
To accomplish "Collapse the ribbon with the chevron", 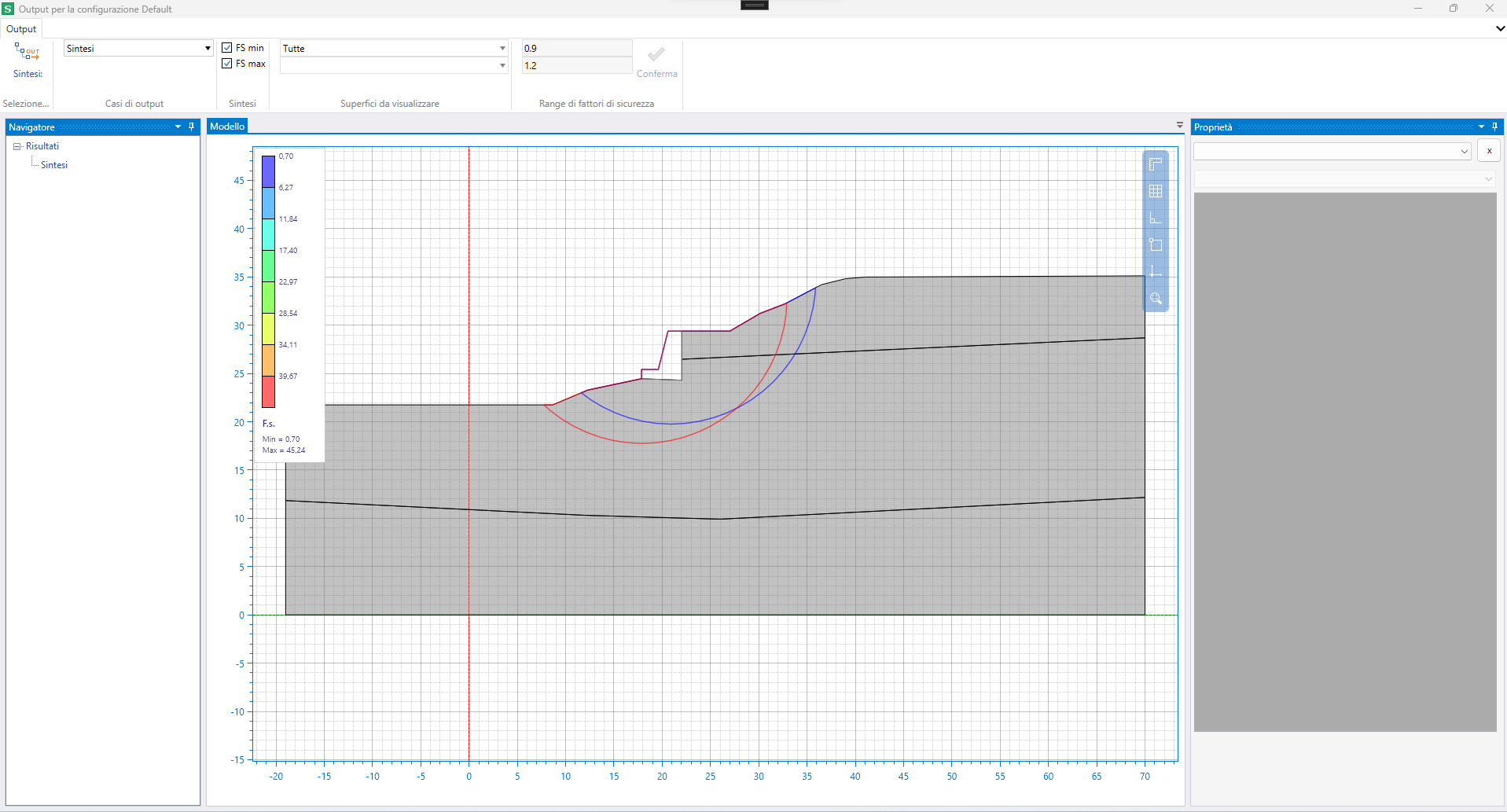I will (1499, 28).
